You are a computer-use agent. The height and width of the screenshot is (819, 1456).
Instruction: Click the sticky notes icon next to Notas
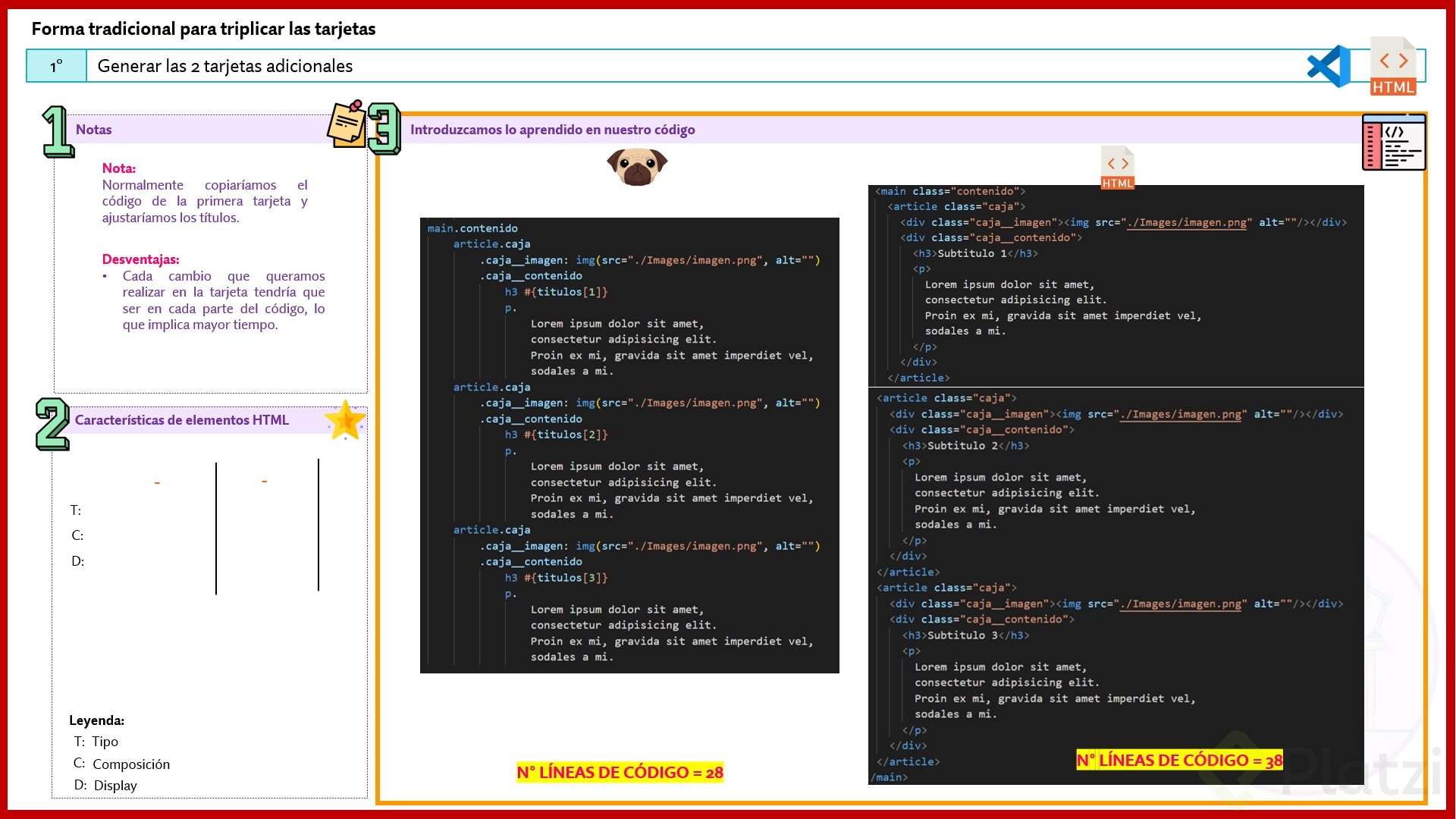point(347,124)
